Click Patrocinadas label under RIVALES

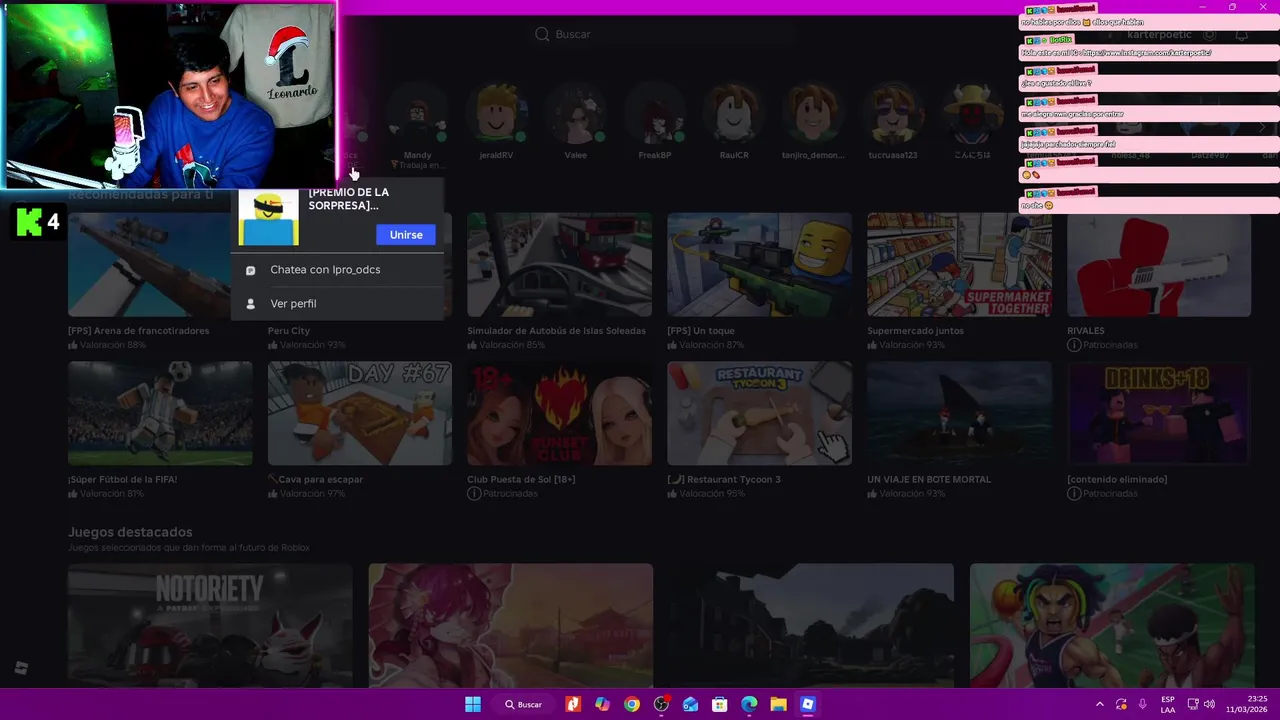coord(1109,345)
